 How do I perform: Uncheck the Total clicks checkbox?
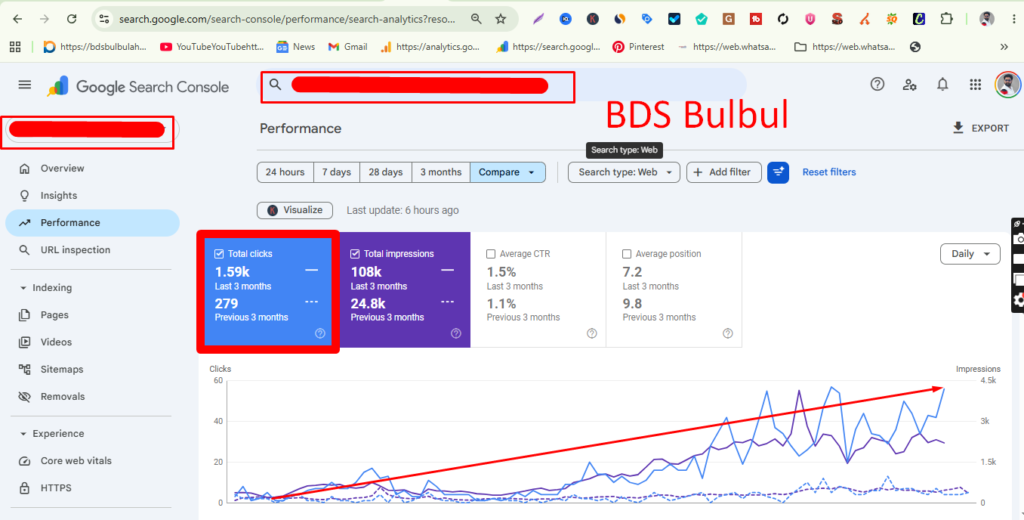pos(219,253)
